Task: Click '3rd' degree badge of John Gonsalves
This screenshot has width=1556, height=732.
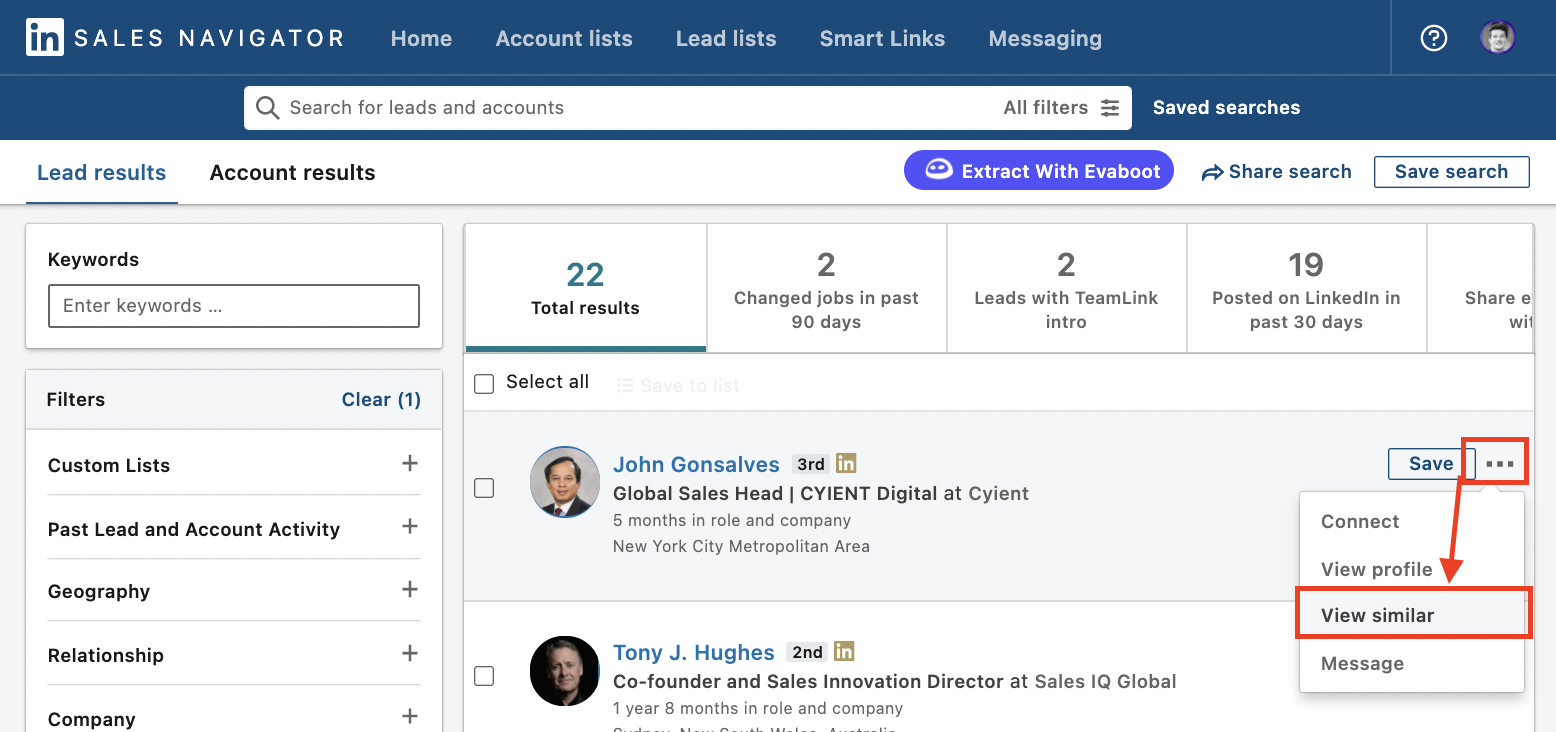Action: (x=811, y=464)
